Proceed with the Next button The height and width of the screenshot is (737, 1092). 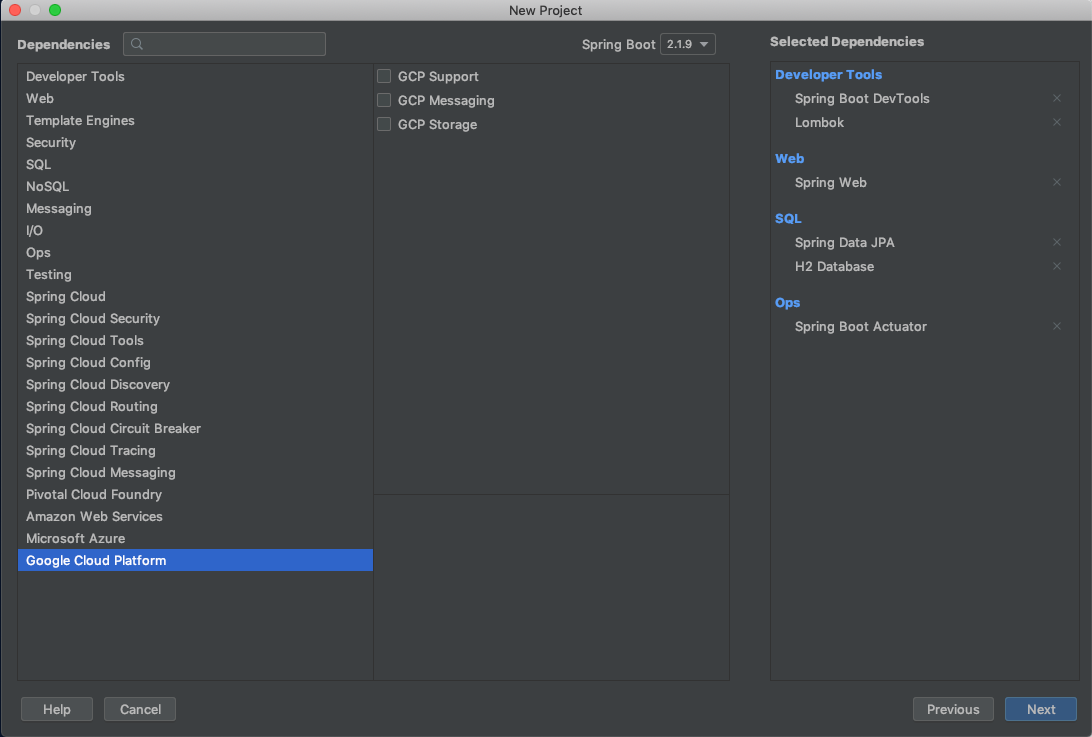point(1040,709)
